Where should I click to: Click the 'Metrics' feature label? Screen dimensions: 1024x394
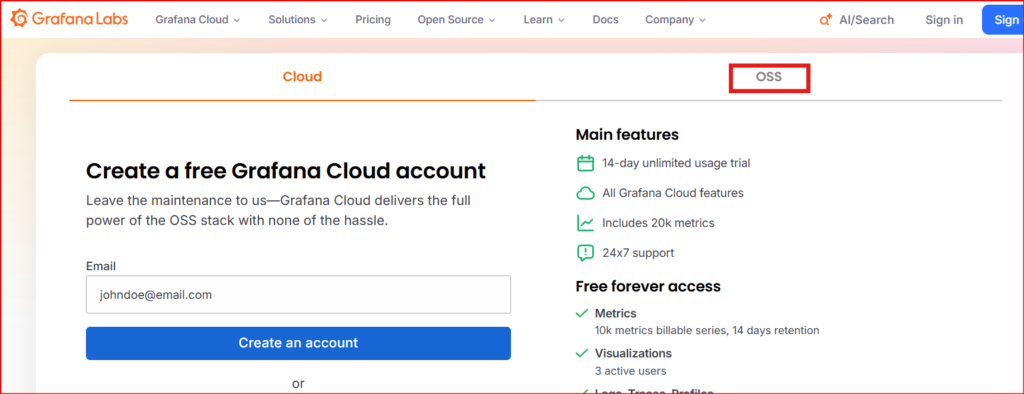616,314
